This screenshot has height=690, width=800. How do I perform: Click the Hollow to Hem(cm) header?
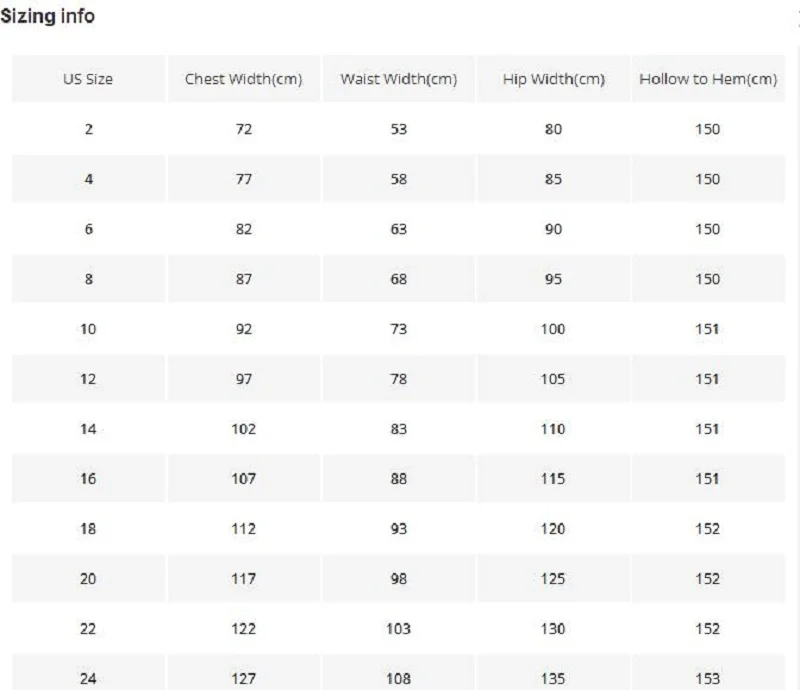[707, 79]
